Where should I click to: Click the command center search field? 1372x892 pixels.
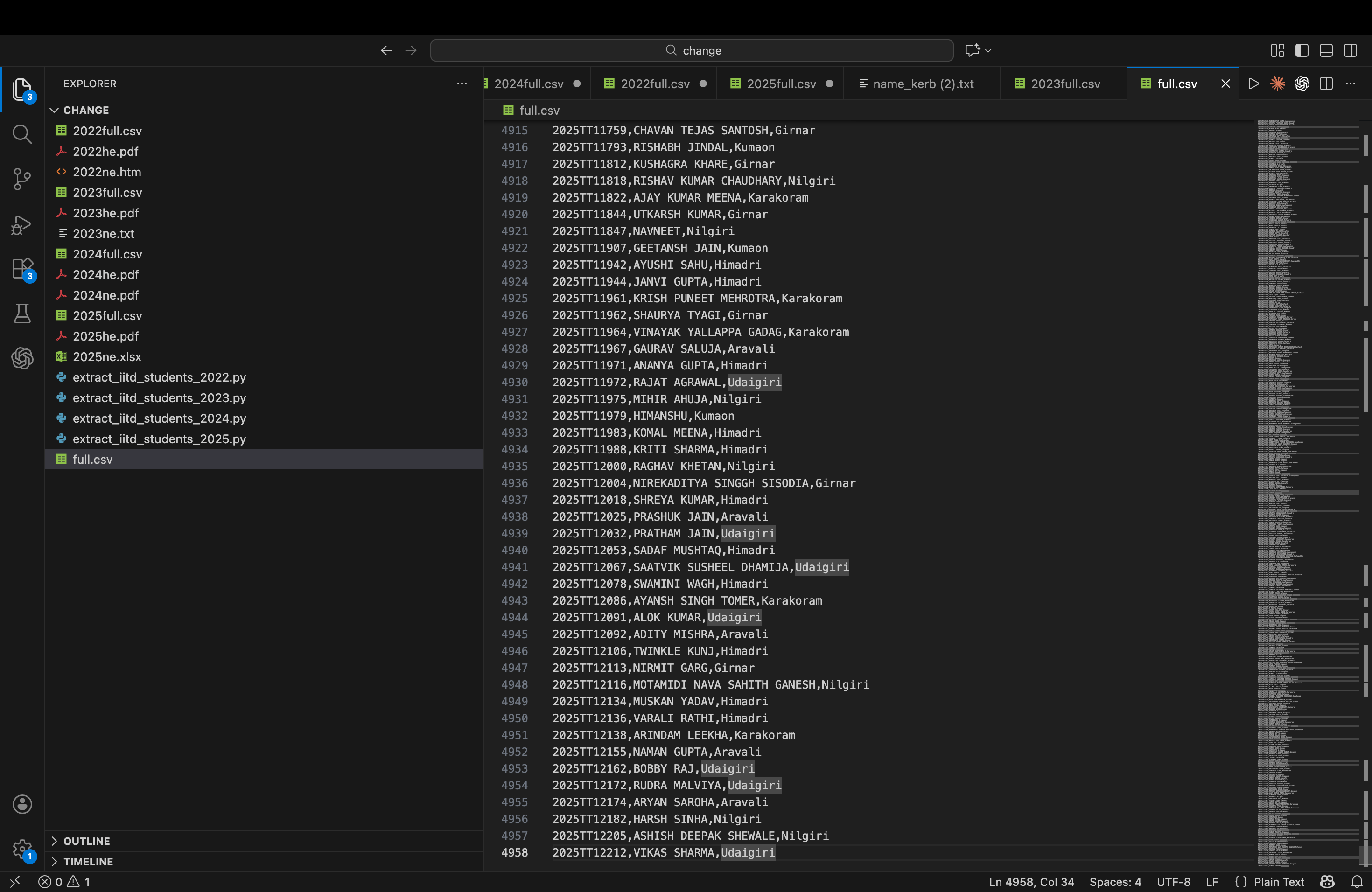[691, 51]
